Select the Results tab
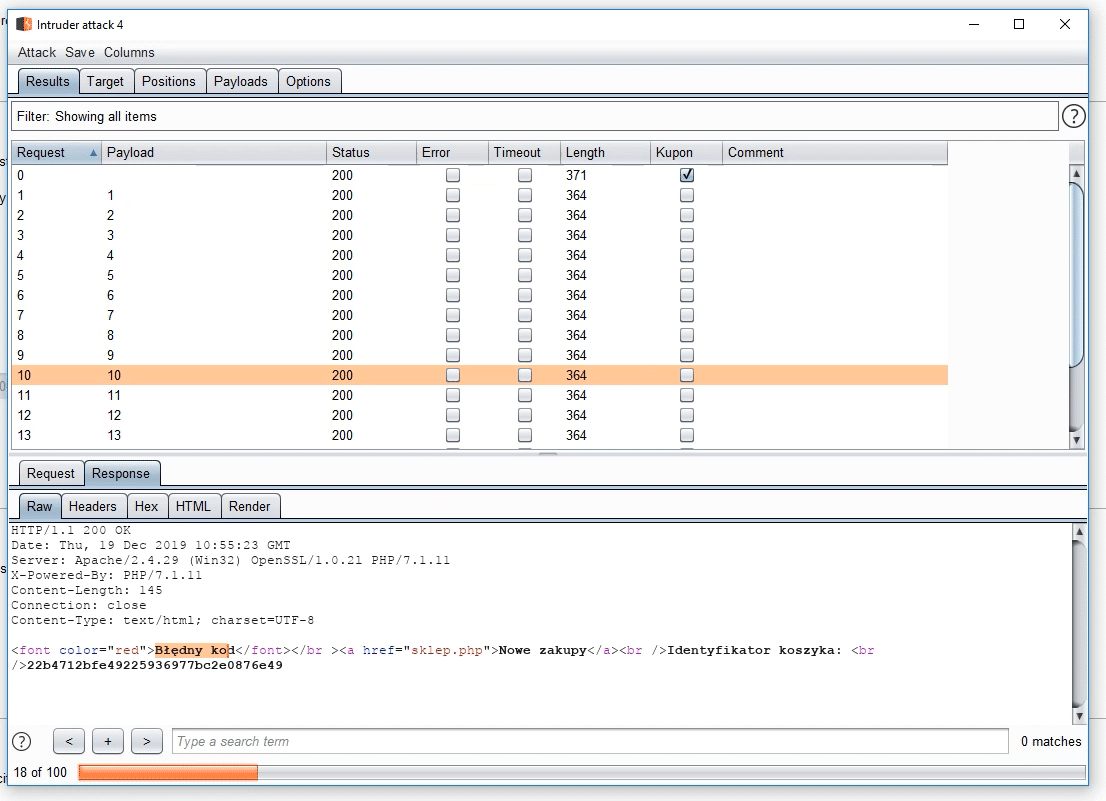 (48, 81)
